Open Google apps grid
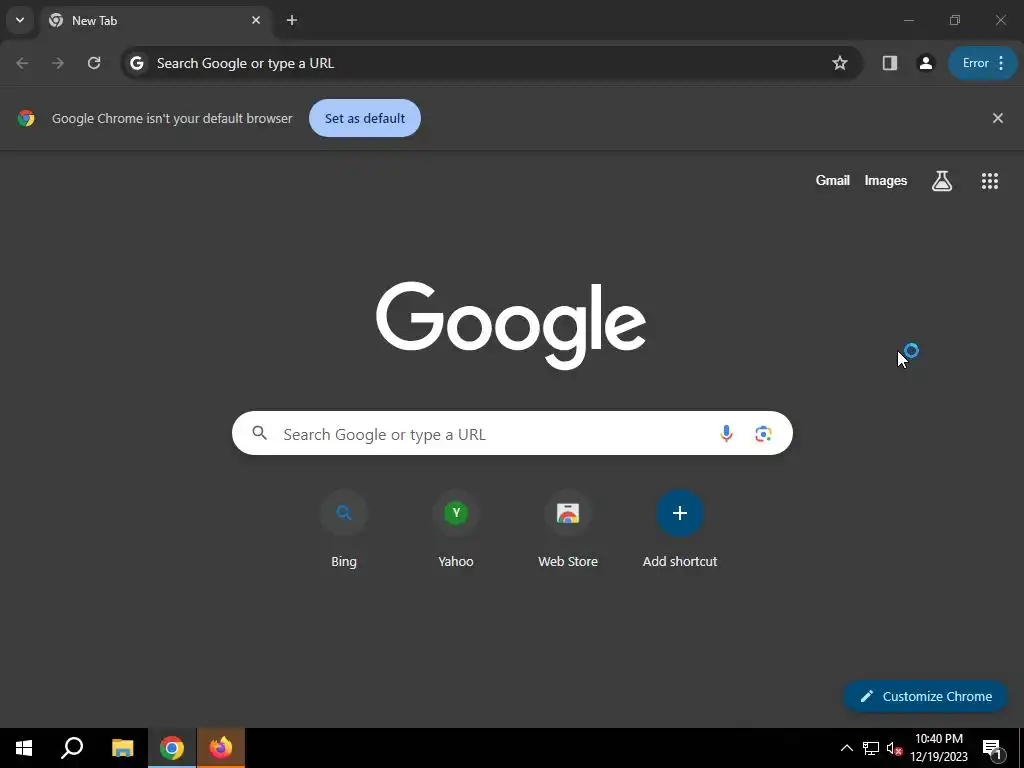The image size is (1024, 768). 990,181
